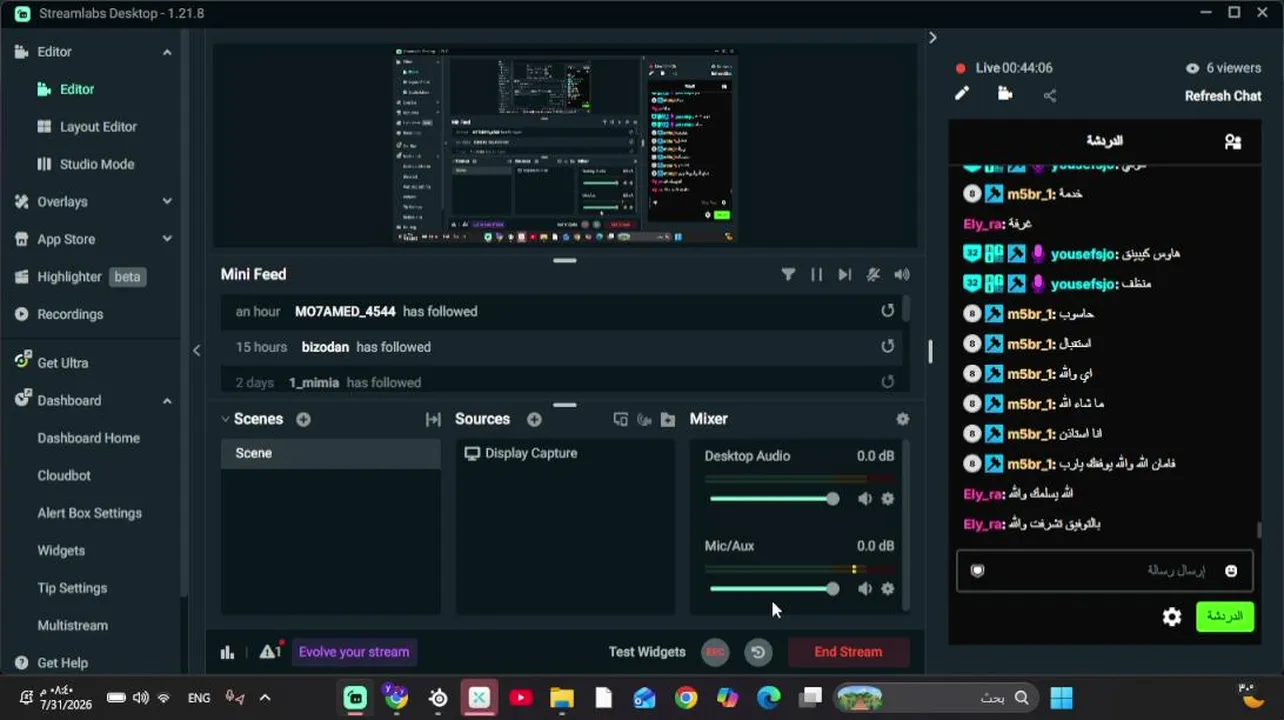Image resolution: width=1284 pixels, height=720 pixels.
Task: Click the dual output icon in Sources header
Action: 620,419
